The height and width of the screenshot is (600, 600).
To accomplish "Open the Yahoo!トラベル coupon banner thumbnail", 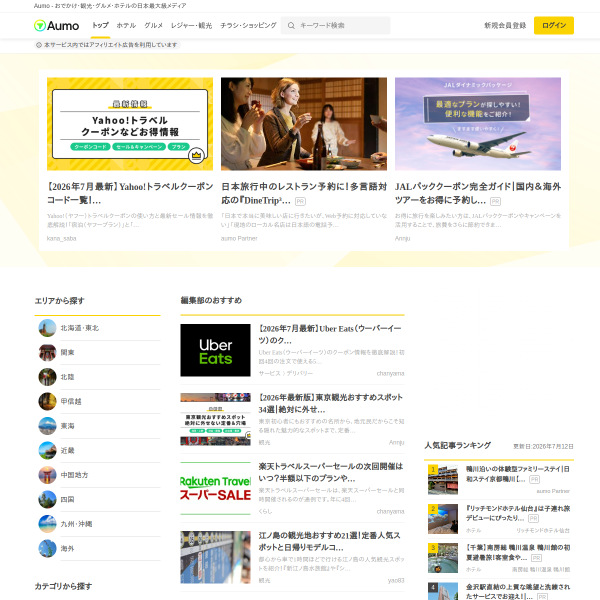I will coord(130,124).
